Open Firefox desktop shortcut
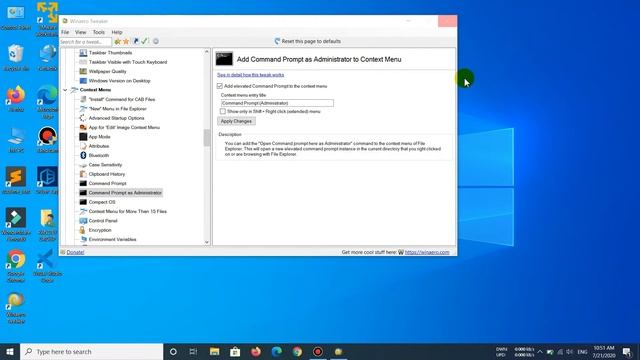Image resolution: width=640 pixels, height=360 pixels. tap(16, 98)
